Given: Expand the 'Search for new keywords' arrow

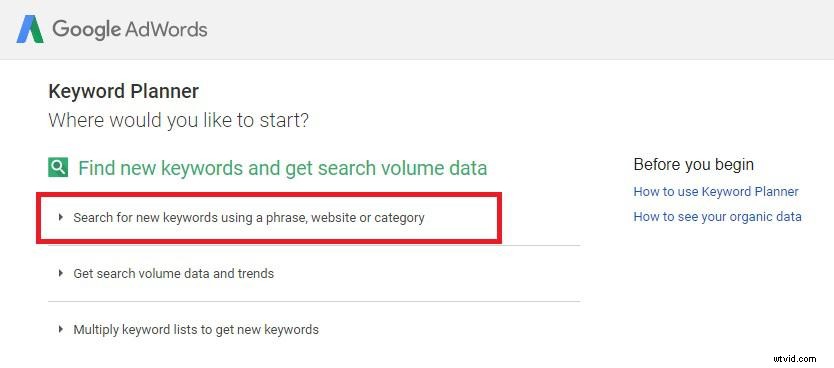Looking at the screenshot, I should click(x=61, y=217).
